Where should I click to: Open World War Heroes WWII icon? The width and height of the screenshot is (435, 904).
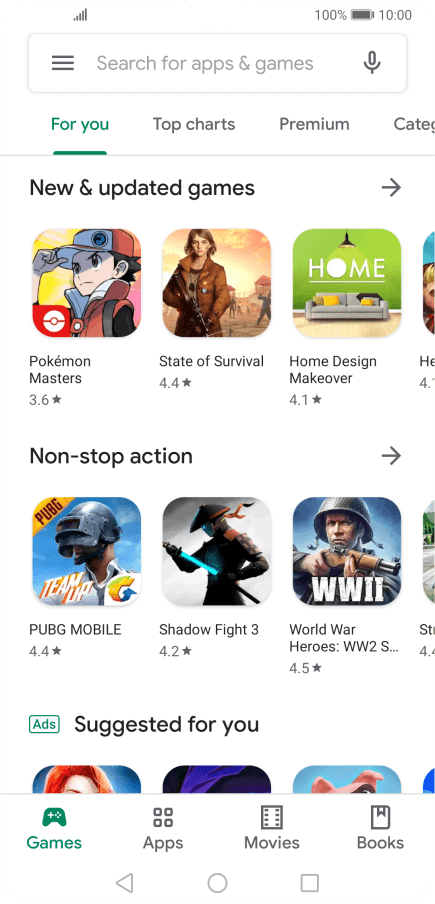coord(347,551)
